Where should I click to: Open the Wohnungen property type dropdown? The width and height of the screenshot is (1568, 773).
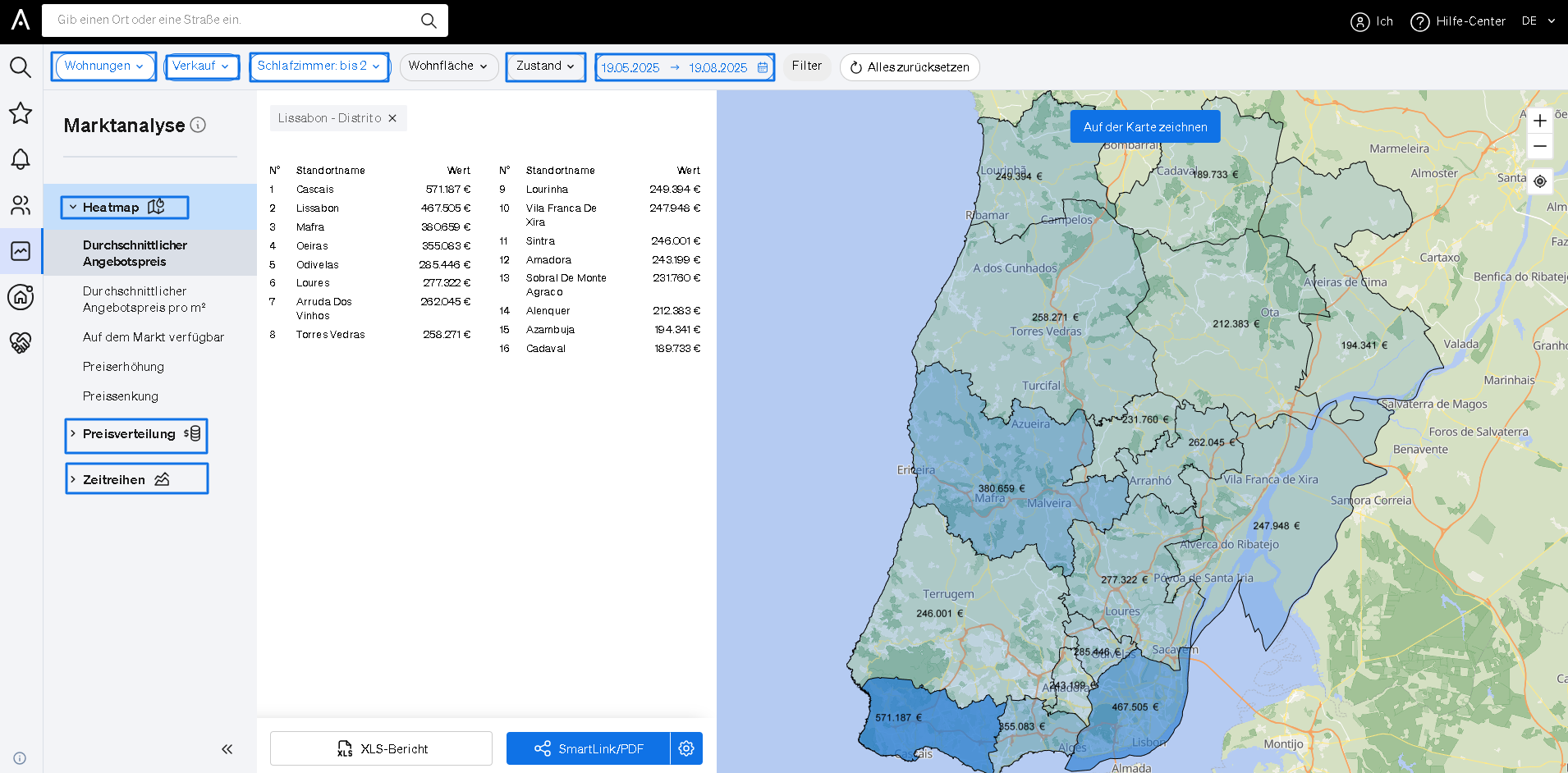tap(103, 66)
